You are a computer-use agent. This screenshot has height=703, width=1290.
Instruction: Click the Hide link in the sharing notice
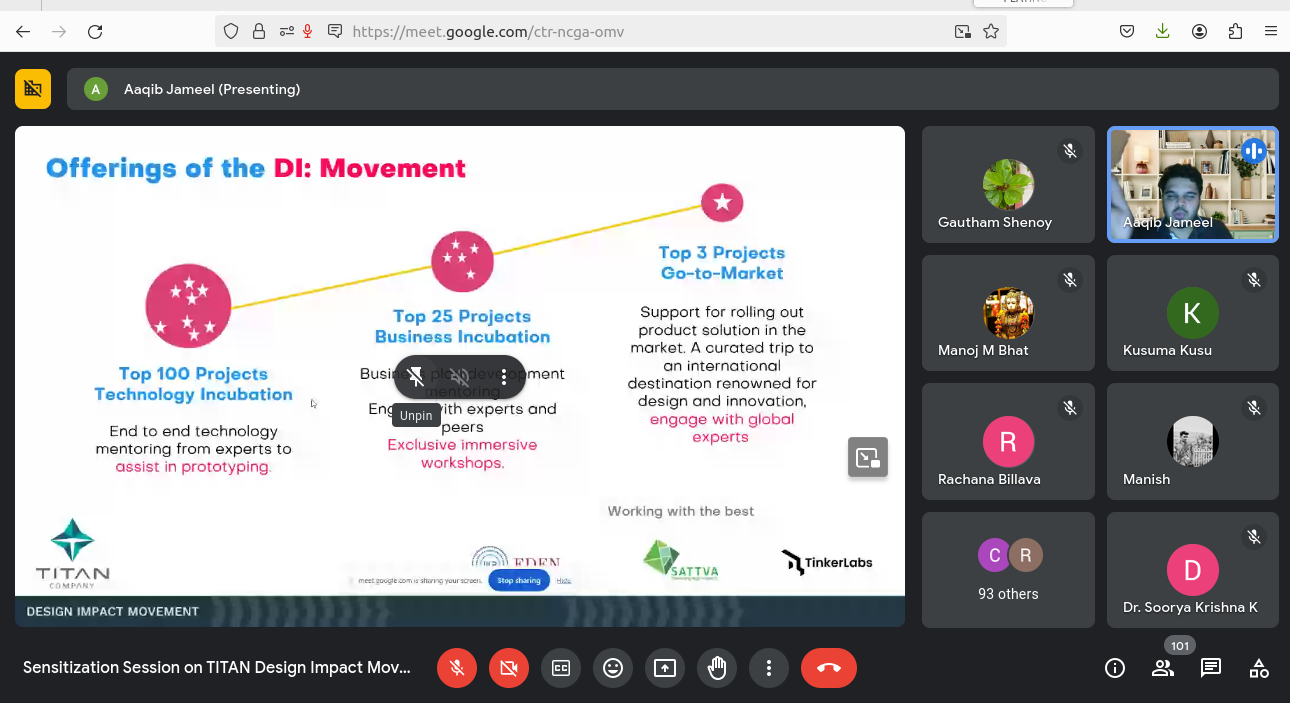pyautogui.click(x=564, y=580)
